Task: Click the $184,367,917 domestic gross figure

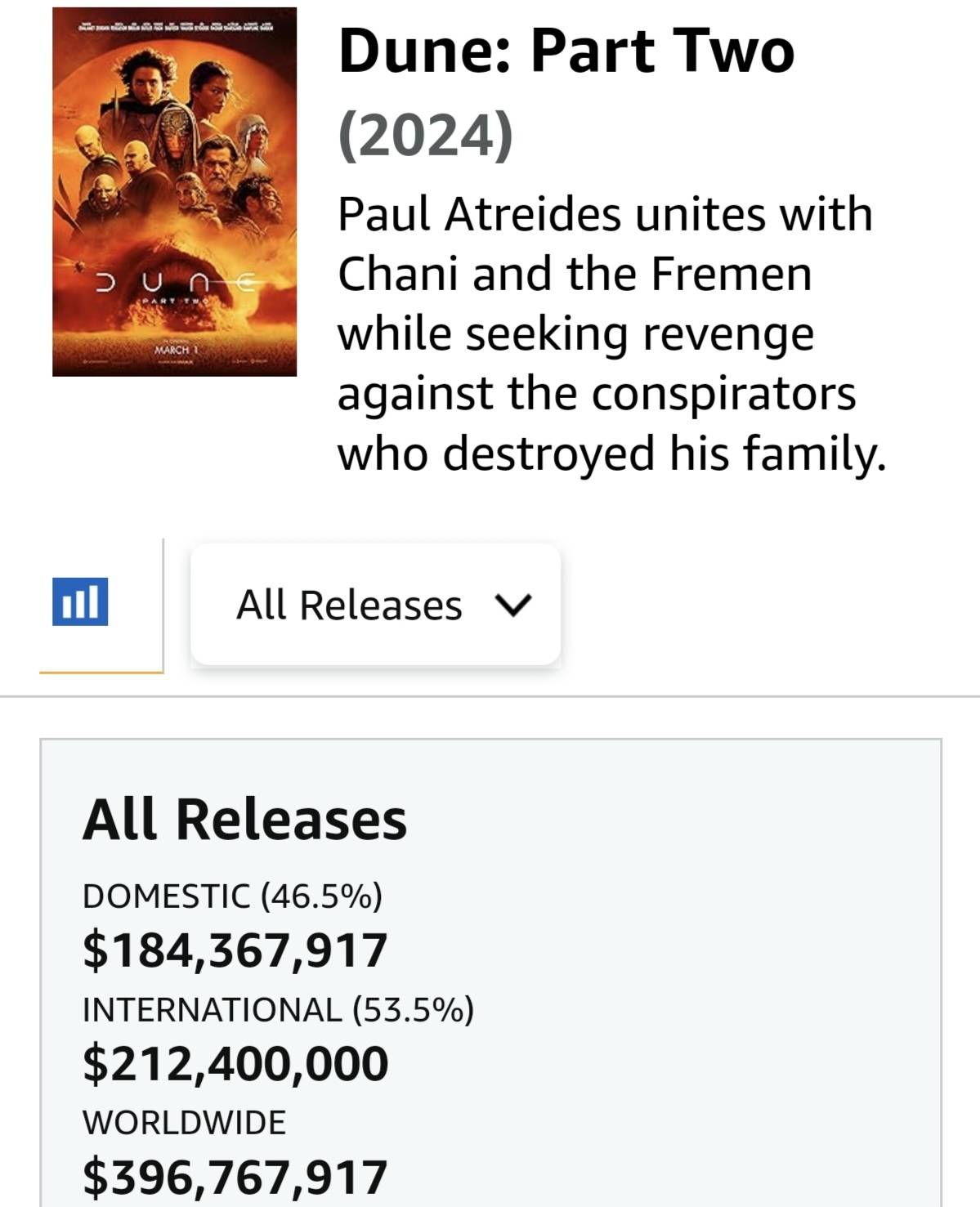Action: click(x=235, y=950)
